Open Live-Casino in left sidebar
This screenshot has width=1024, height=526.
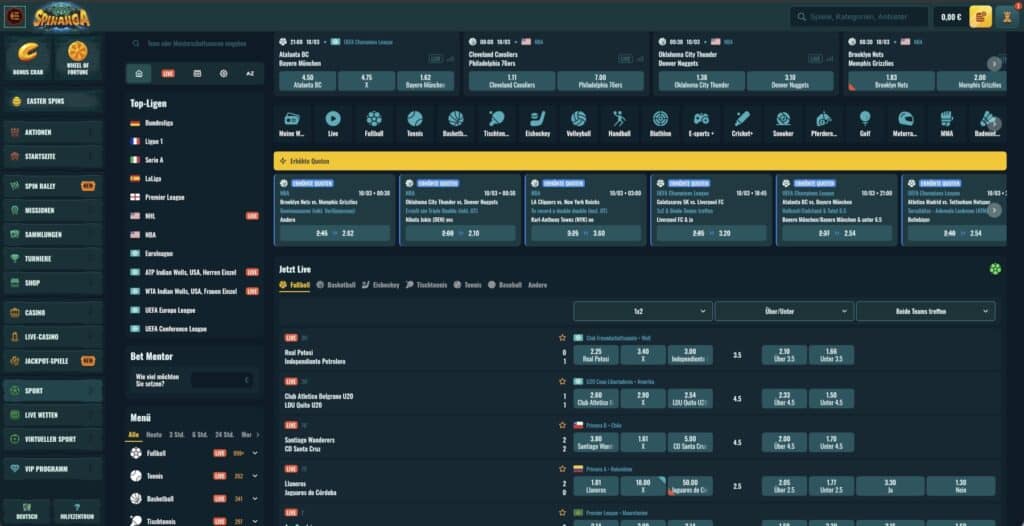pos(53,337)
